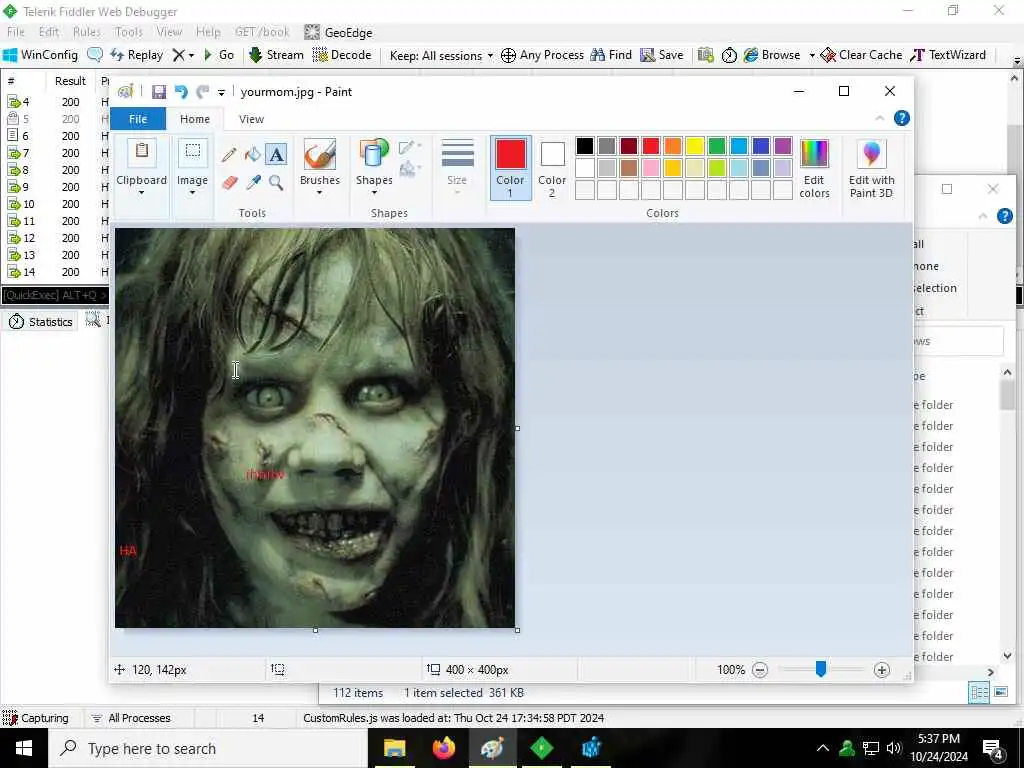This screenshot has width=1024, height=768.
Task: Select the Color picker eyedropper tool
Action: click(x=253, y=182)
